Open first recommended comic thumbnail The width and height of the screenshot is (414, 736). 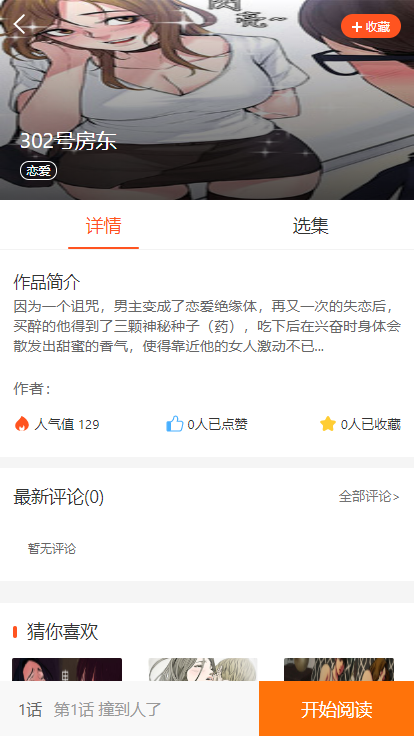click(x=67, y=669)
